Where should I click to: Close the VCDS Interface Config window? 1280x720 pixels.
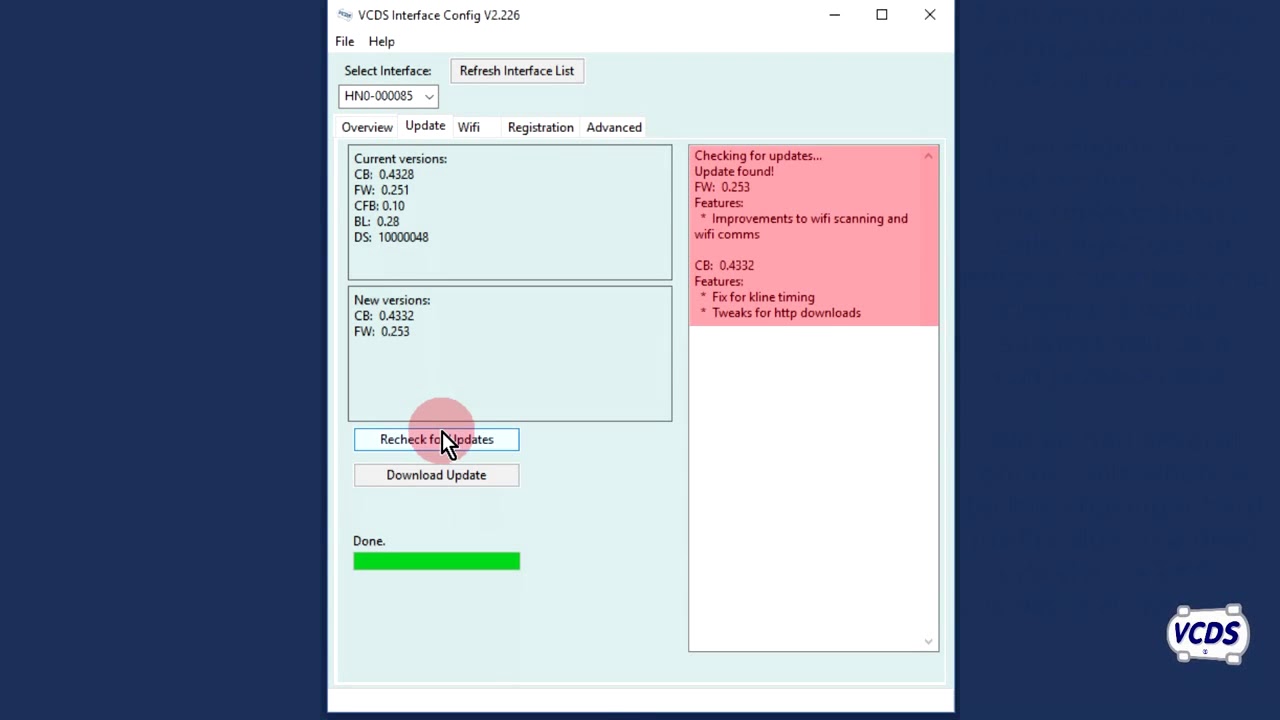coord(930,15)
